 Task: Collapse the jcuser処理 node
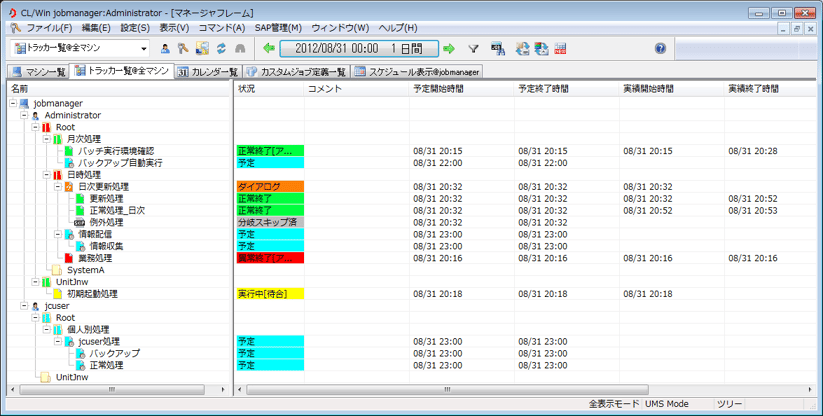[x=58, y=342]
